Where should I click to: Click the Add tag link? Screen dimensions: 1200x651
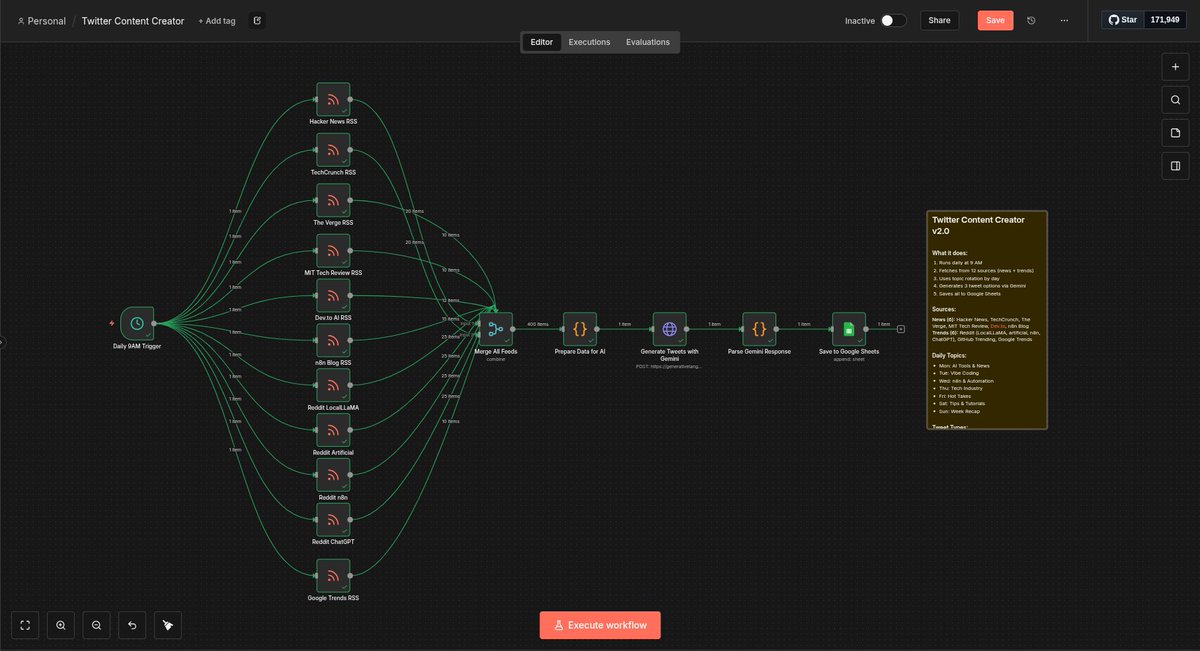point(217,20)
